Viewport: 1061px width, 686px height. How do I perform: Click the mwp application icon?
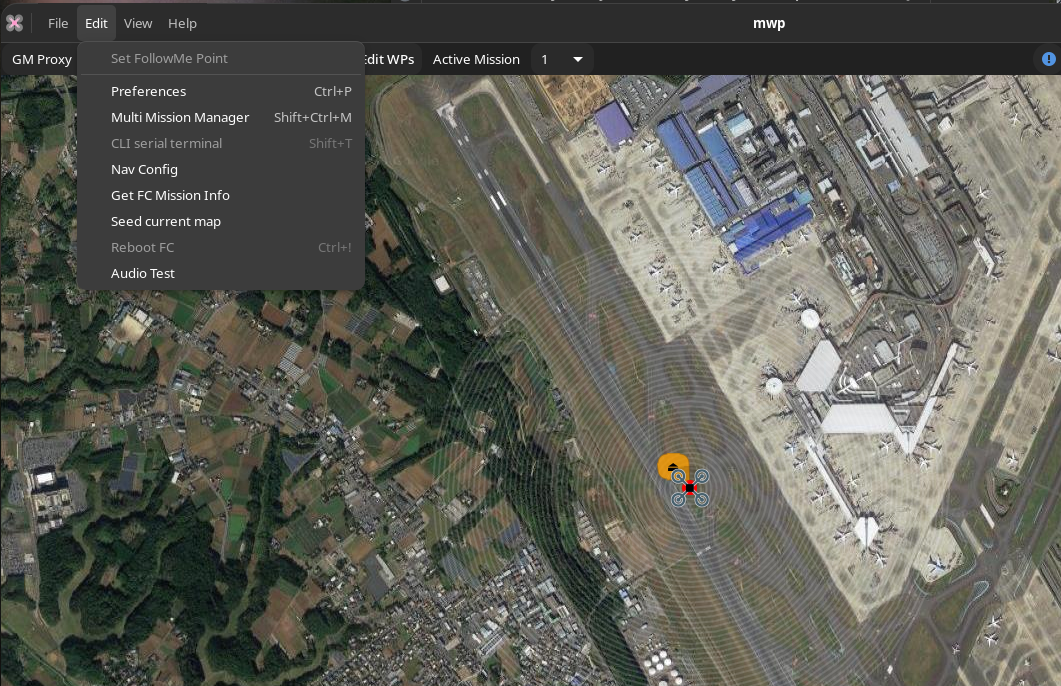tap(14, 24)
